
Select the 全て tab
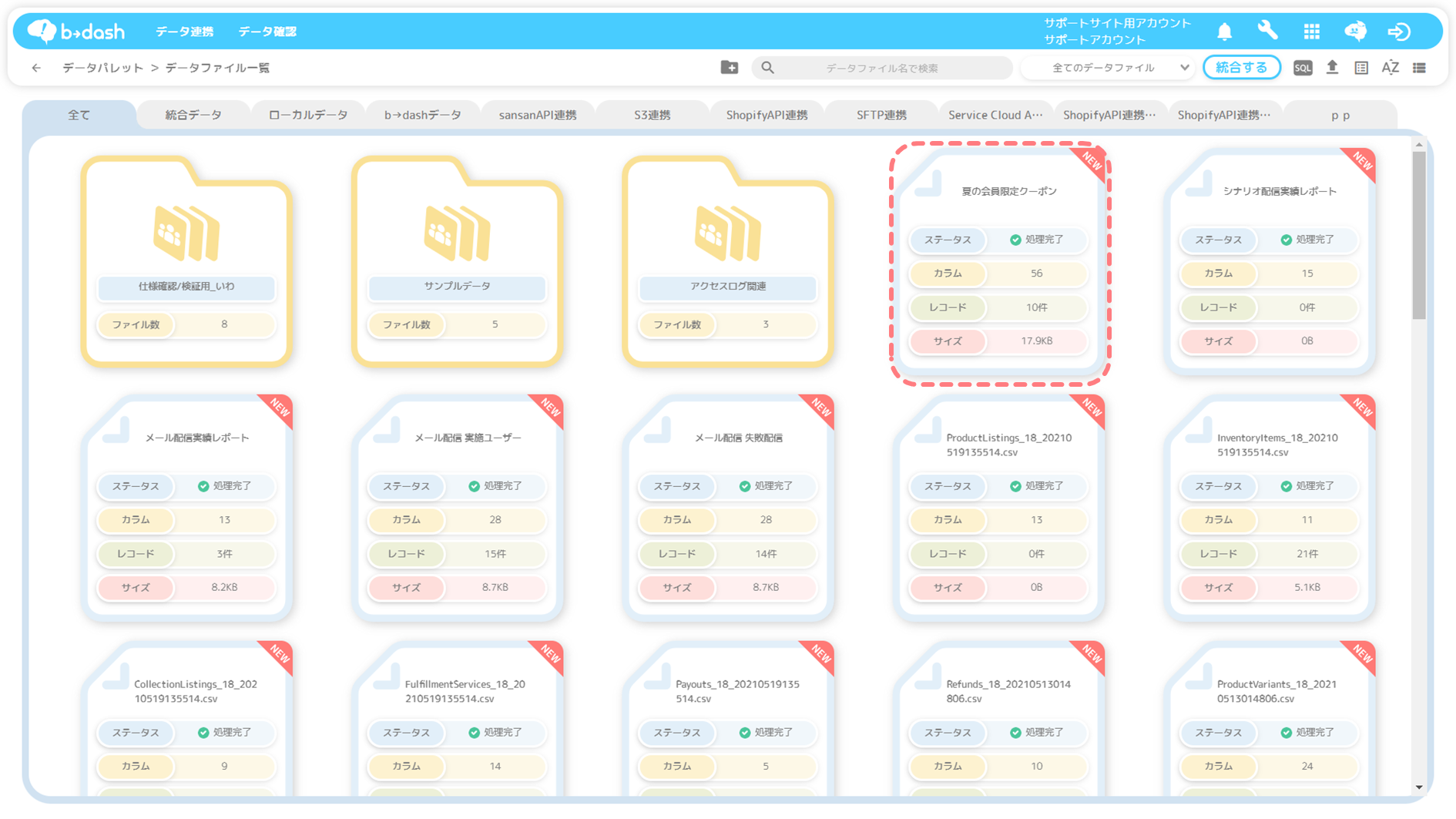coord(79,115)
